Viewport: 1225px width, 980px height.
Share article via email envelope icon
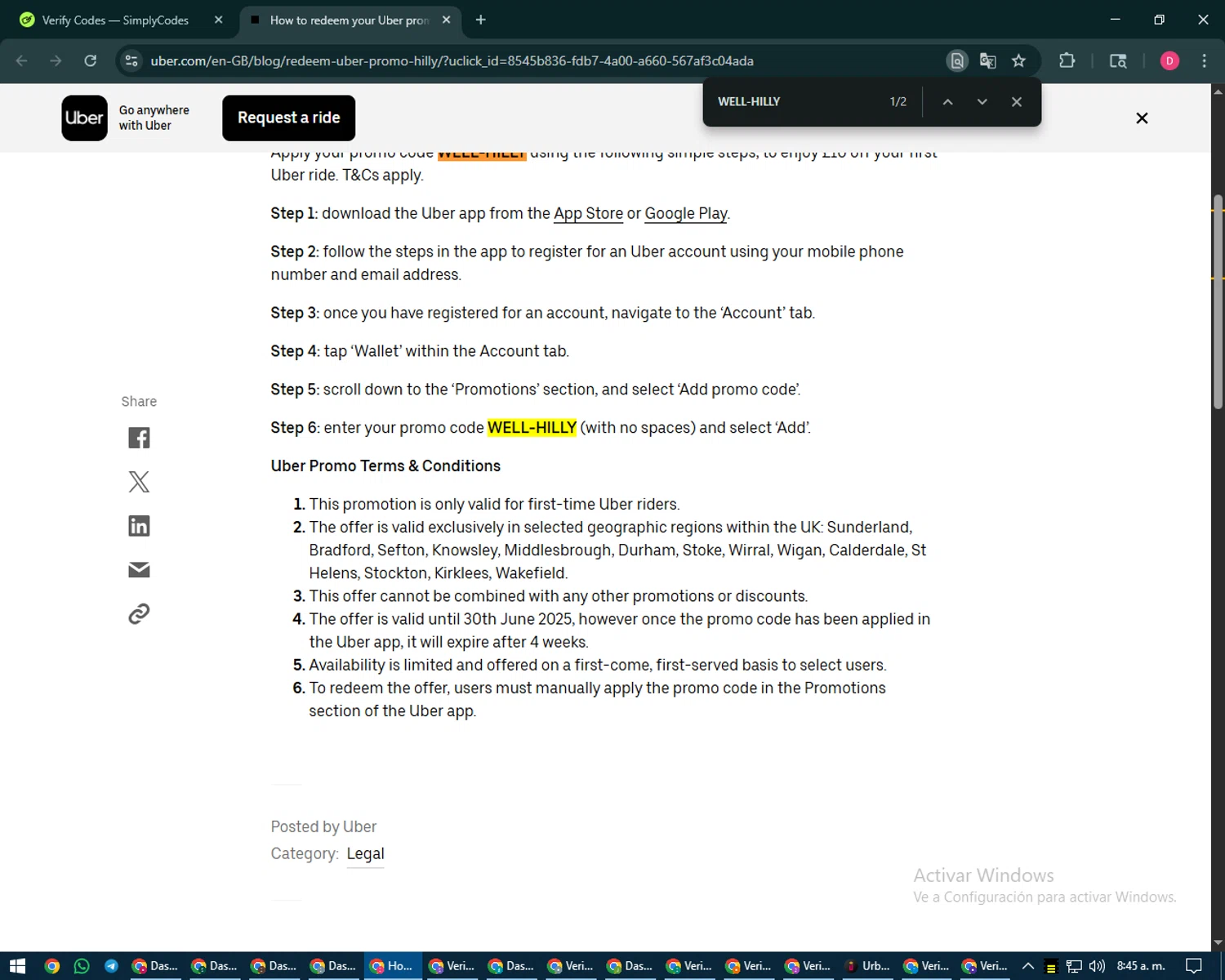click(139, 570)
